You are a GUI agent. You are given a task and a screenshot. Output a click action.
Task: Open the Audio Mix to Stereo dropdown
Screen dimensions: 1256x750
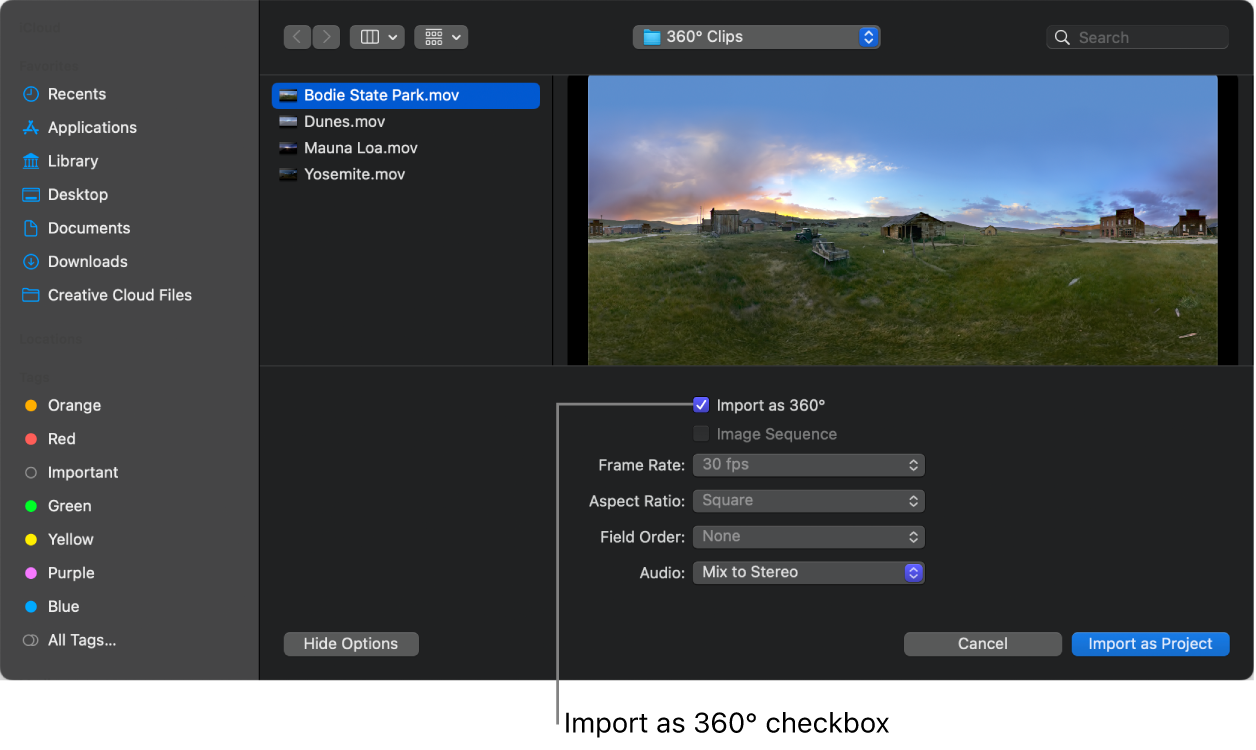(808, 572)
